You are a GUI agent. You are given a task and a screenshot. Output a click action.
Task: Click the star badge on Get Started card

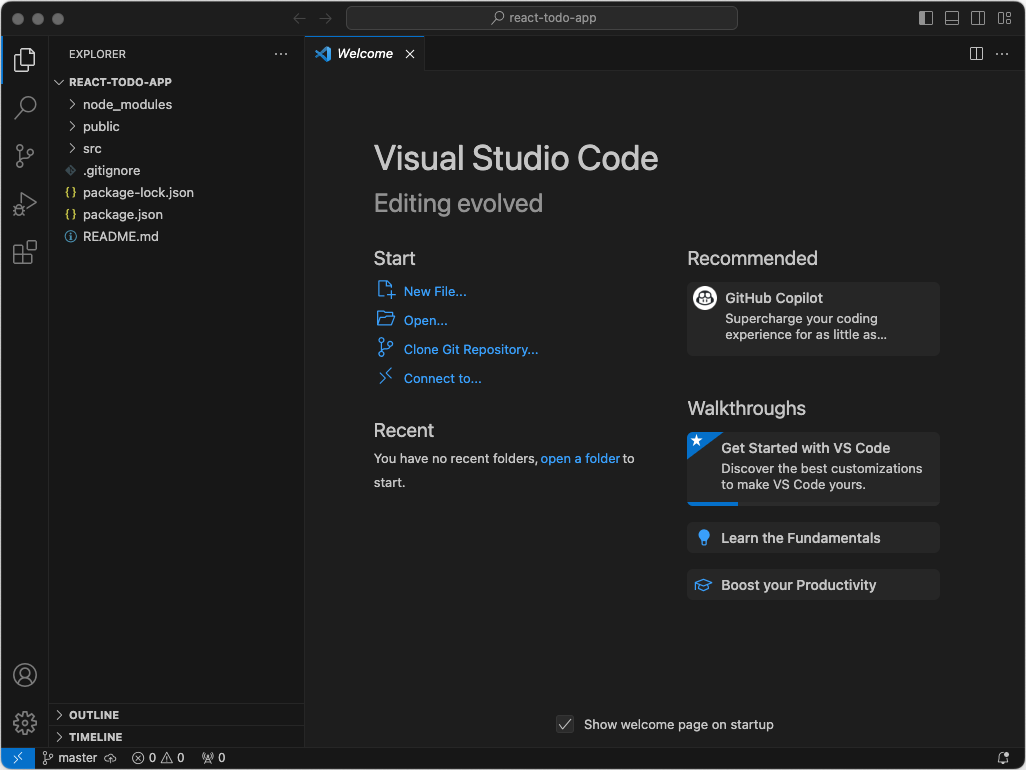pos(698,441)
